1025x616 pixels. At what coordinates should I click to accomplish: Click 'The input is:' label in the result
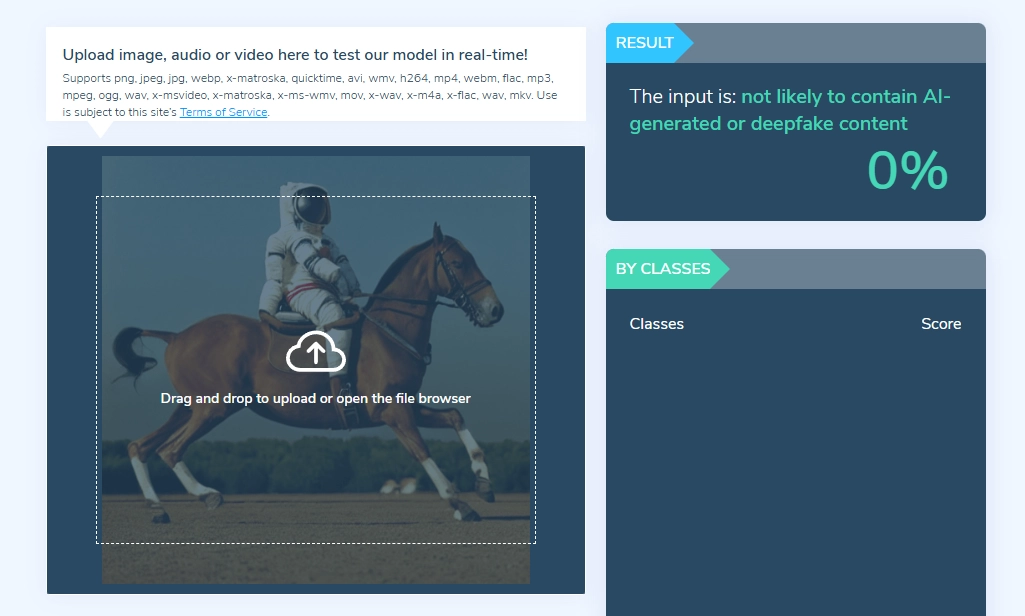[683, 97]
